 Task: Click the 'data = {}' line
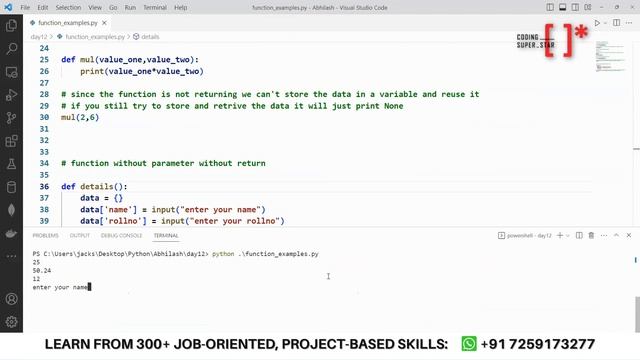(101, 198)
